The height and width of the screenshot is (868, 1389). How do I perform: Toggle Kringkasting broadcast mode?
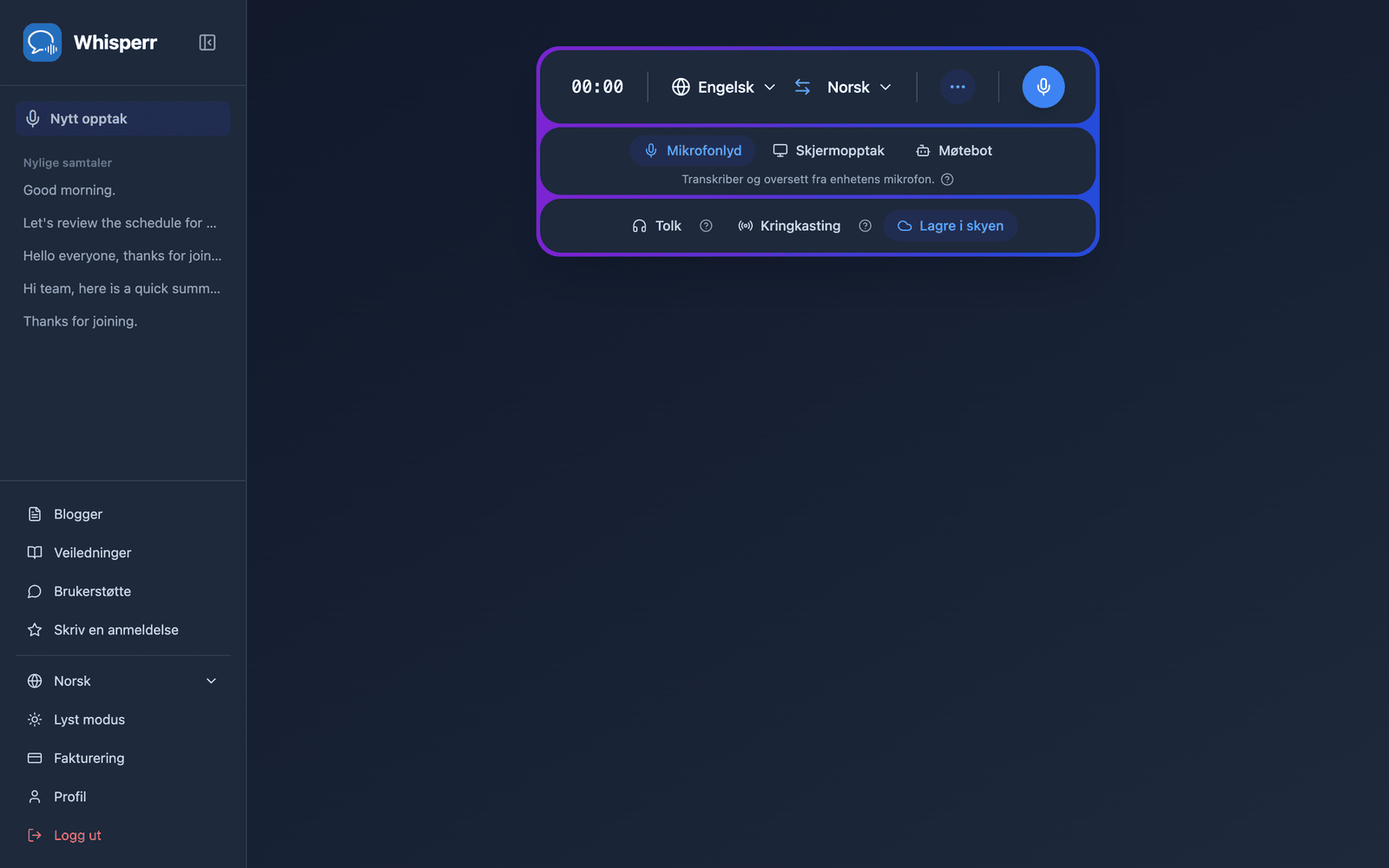(788, 226)
